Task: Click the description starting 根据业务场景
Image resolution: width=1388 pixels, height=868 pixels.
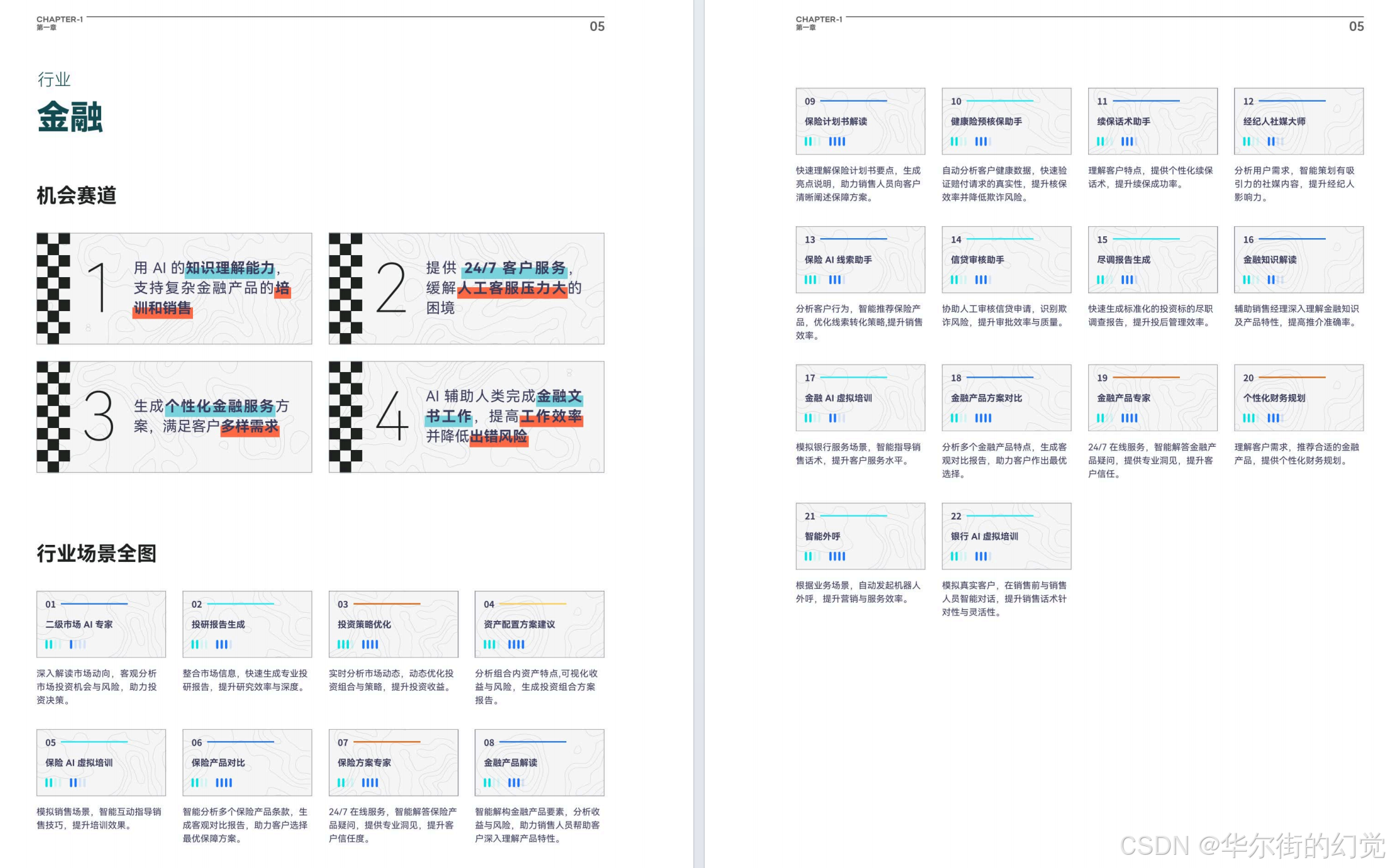Action: click(x=858, y=592)
